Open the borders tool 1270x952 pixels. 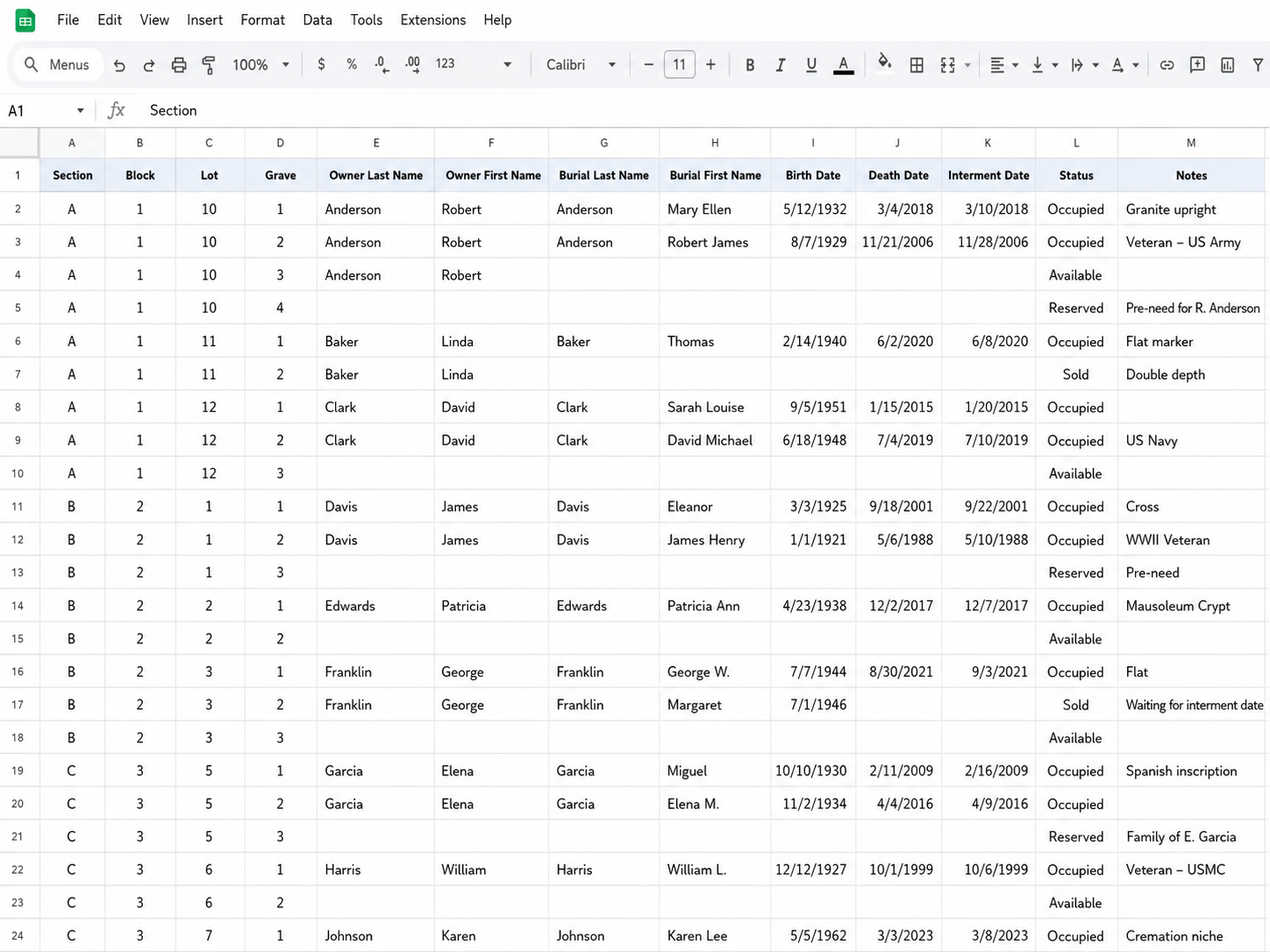pyautogui.click(x=917, y=65)
